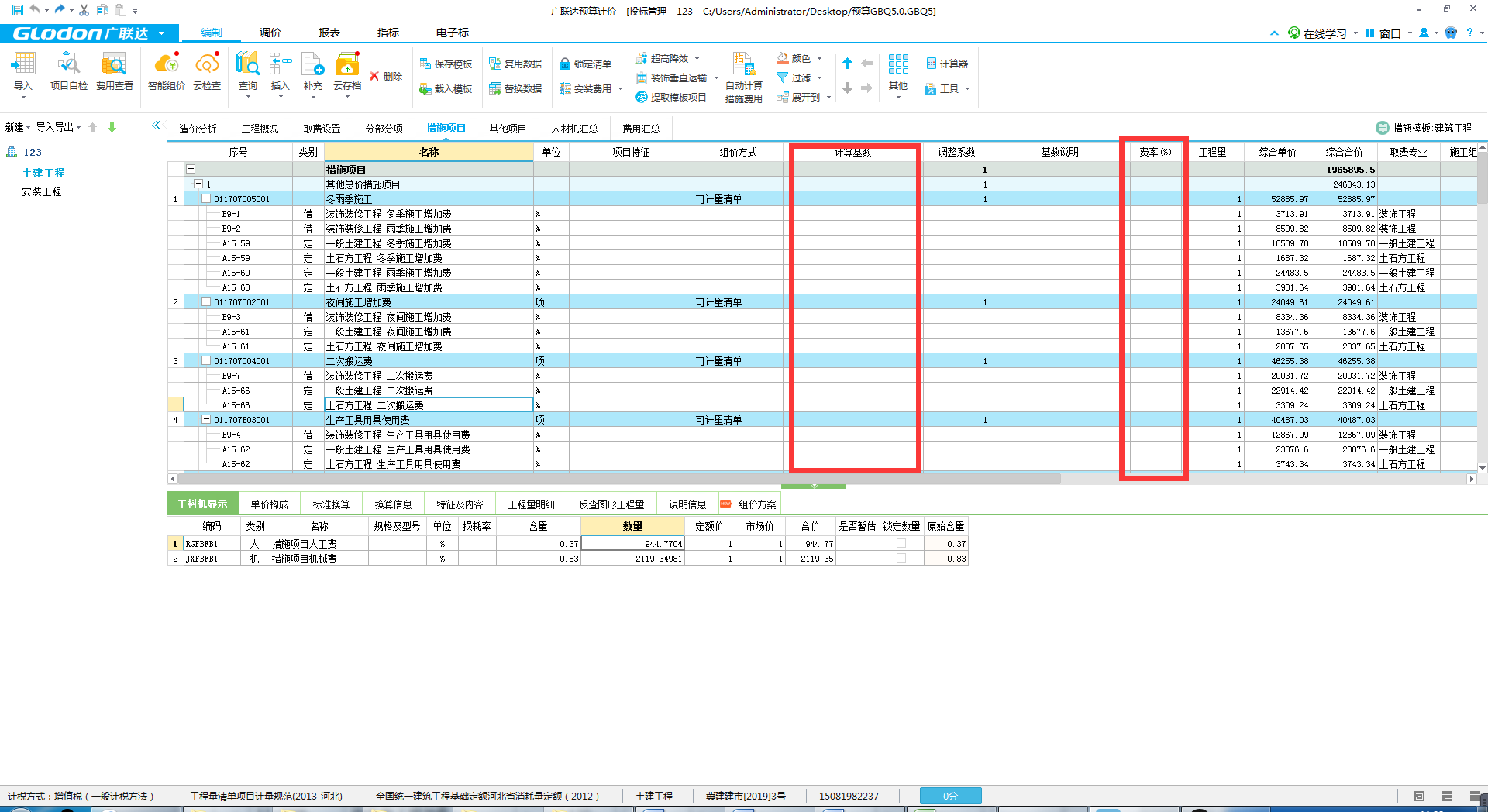Open the 单价构成 bottom panel tab
The height and width of the screenshot is (812, 1488).
point(269,504)
